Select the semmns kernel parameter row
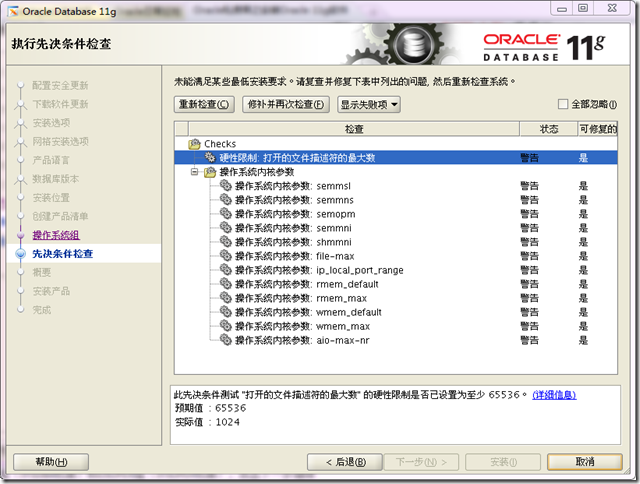 coord(396,200)
